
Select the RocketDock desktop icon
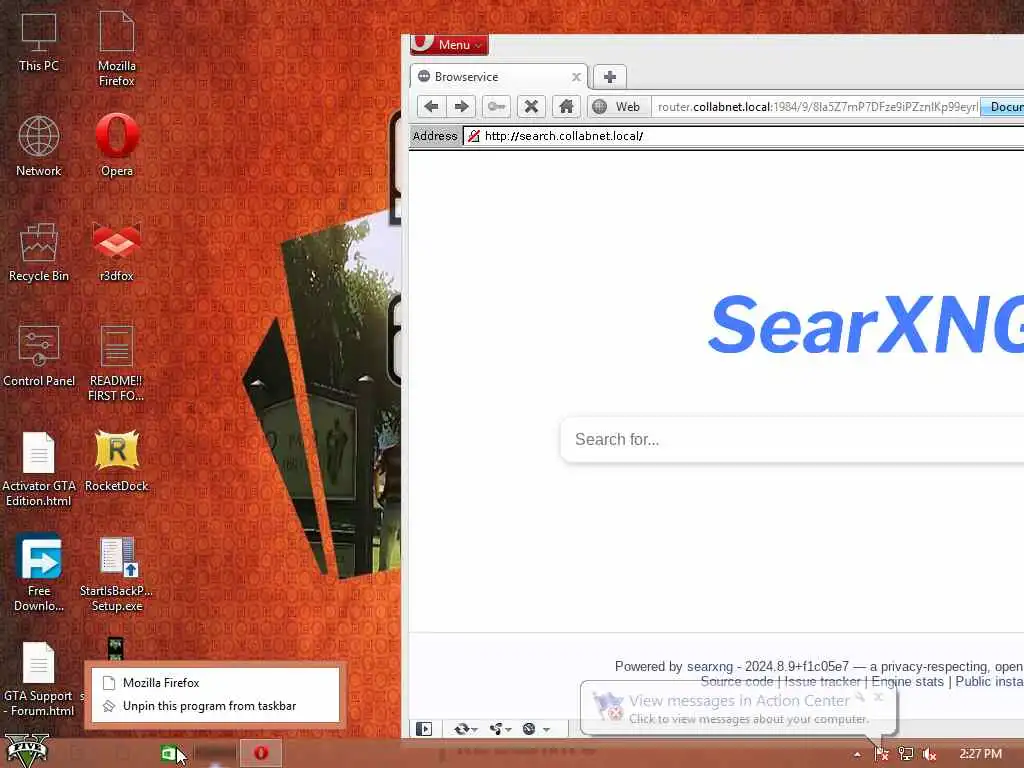tap(117, 461)
